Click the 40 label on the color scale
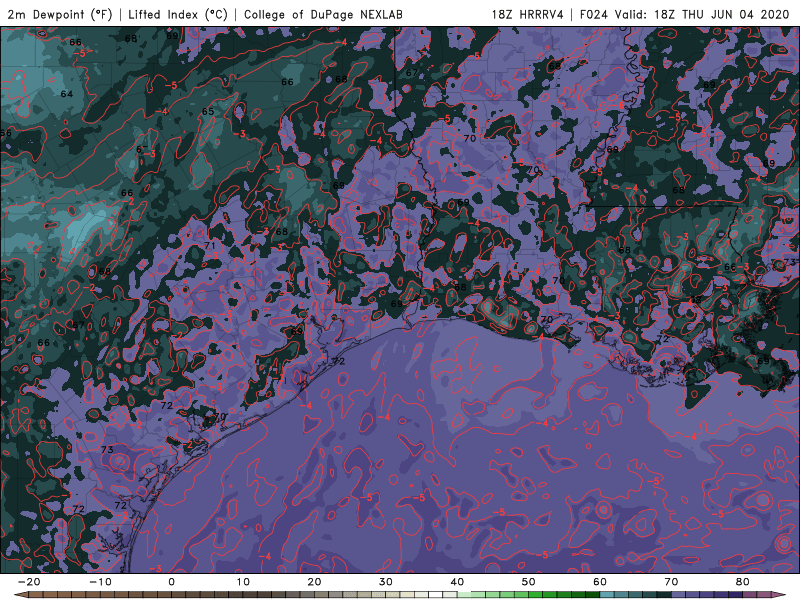 (457, 582)
